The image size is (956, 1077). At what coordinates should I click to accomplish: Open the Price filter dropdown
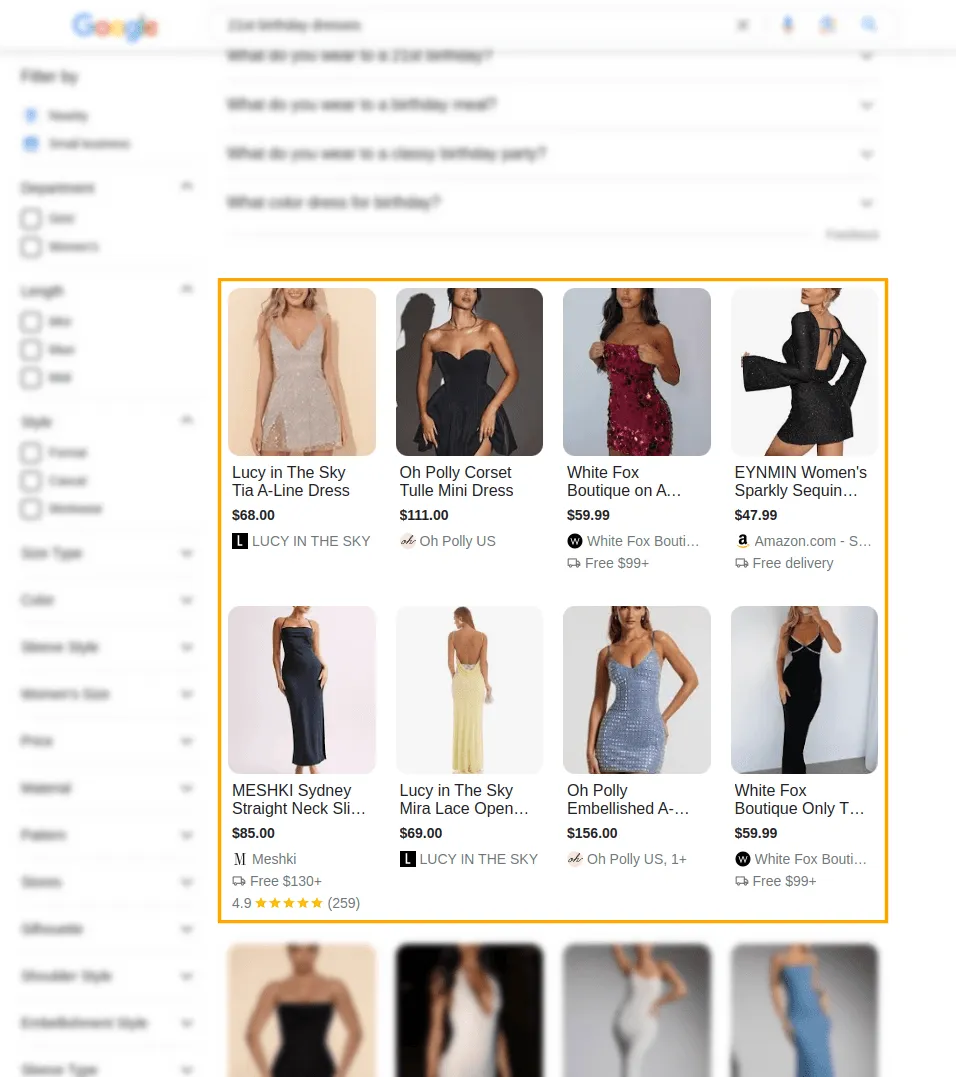point(187,741)
